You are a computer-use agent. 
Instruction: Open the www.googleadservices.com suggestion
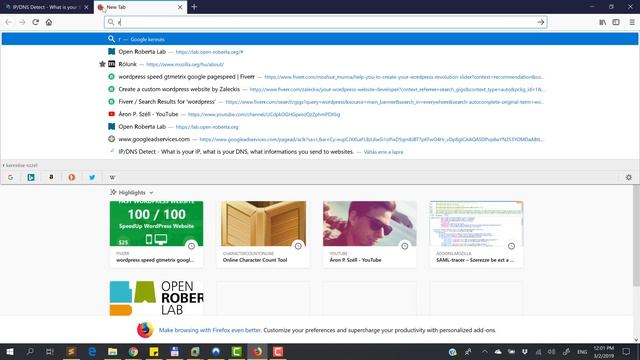(x=320, y=139)
